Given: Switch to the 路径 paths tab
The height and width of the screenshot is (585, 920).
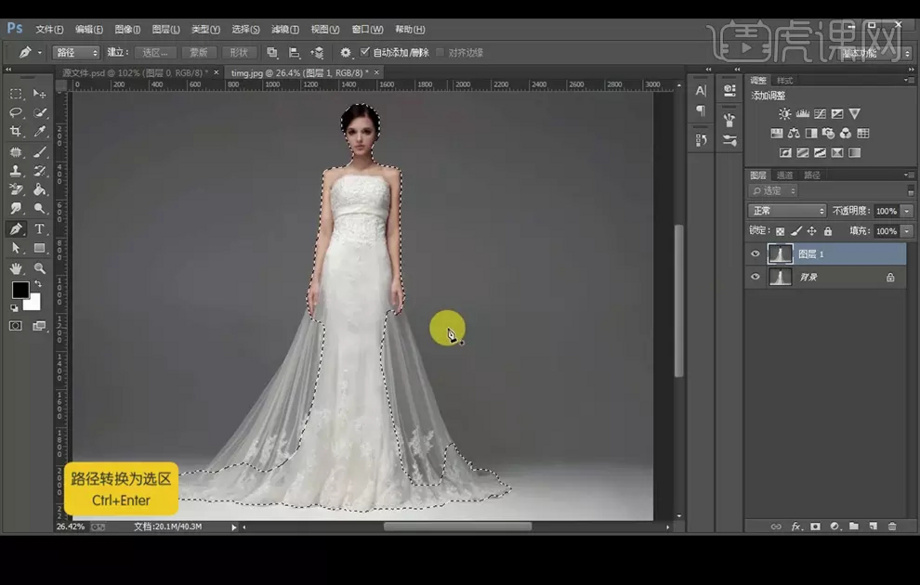Looking at the screenshot, I should tap(812, 175).
